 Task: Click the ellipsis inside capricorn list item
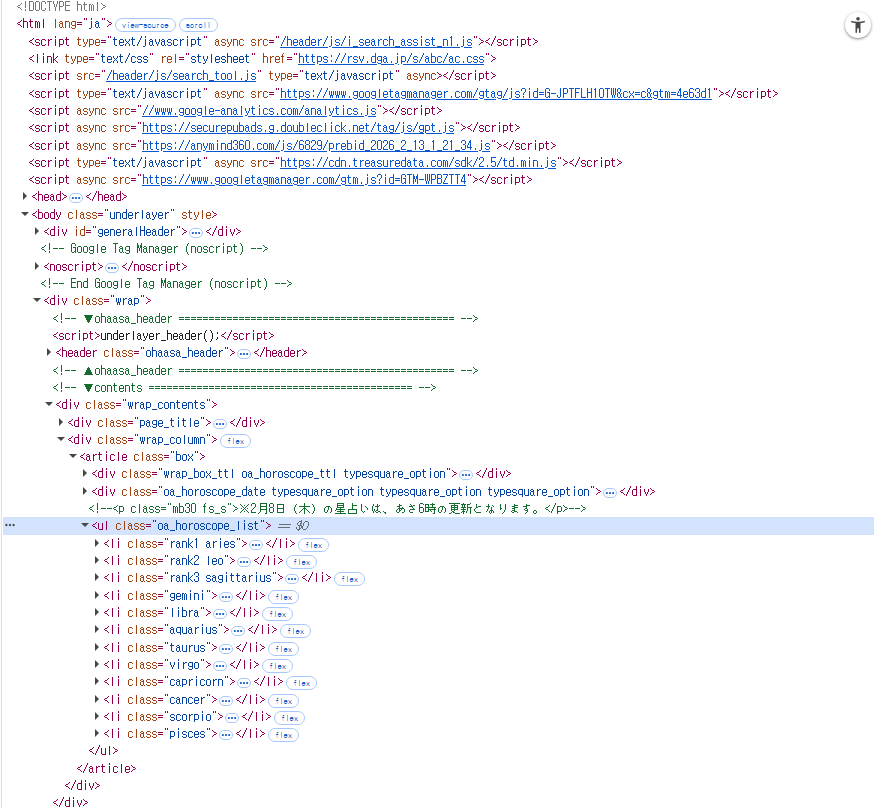[x=244, y=683]
